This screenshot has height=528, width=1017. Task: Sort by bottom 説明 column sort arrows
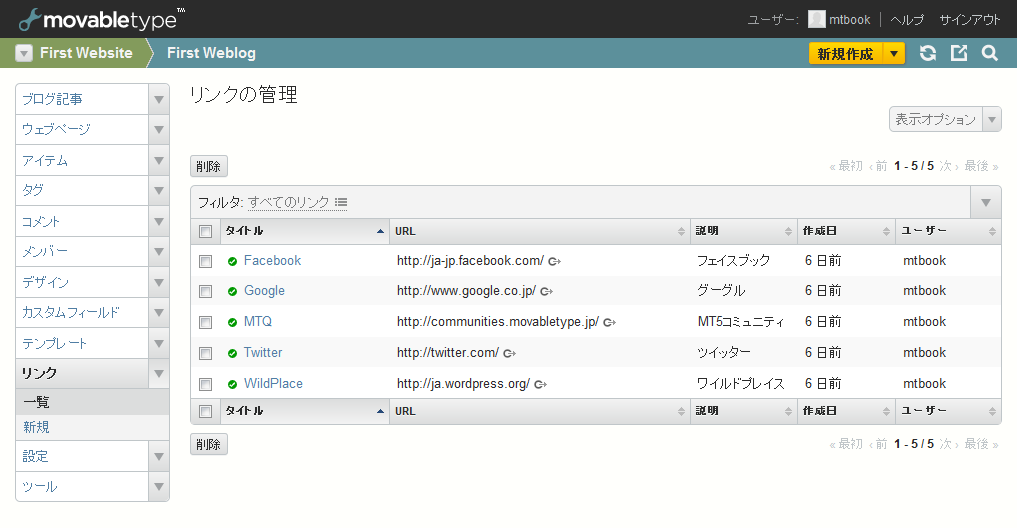click(x=788, y=411)
